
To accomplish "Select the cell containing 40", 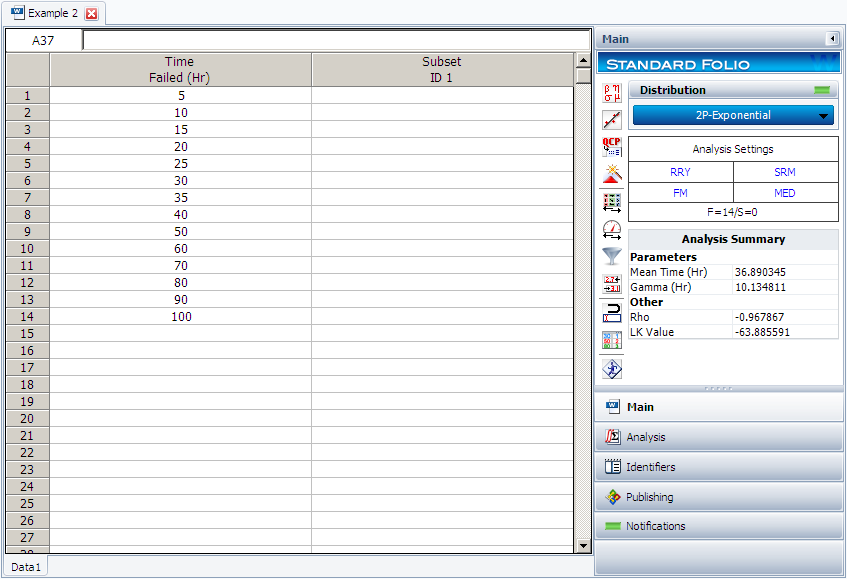I will tap(180, 214).
